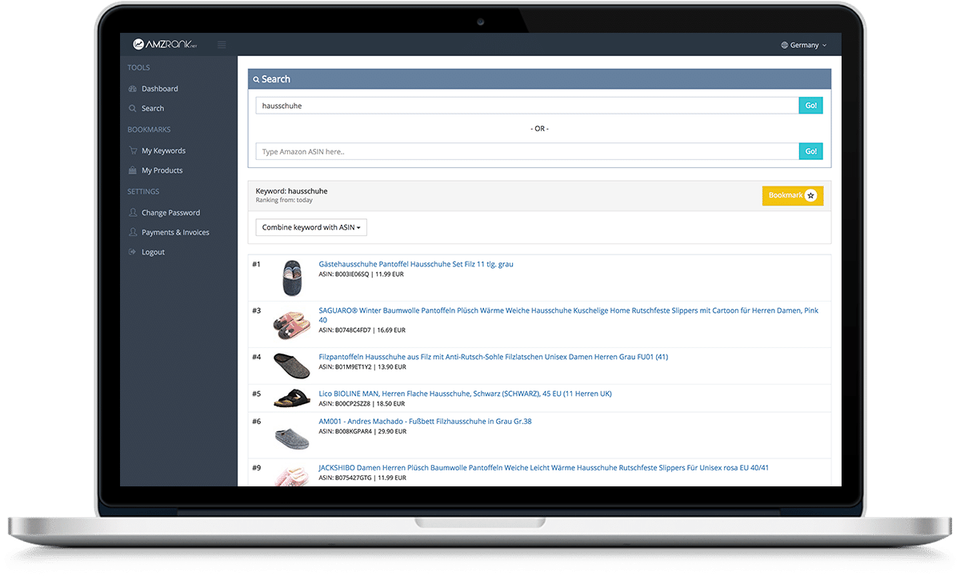Click the Search magnifier icon in sidebar
The image size is (960, 580).
tap(133, 109)
